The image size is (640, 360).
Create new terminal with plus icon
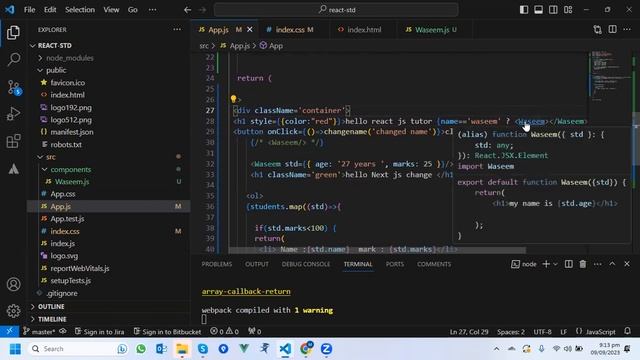tap(546, 264)
